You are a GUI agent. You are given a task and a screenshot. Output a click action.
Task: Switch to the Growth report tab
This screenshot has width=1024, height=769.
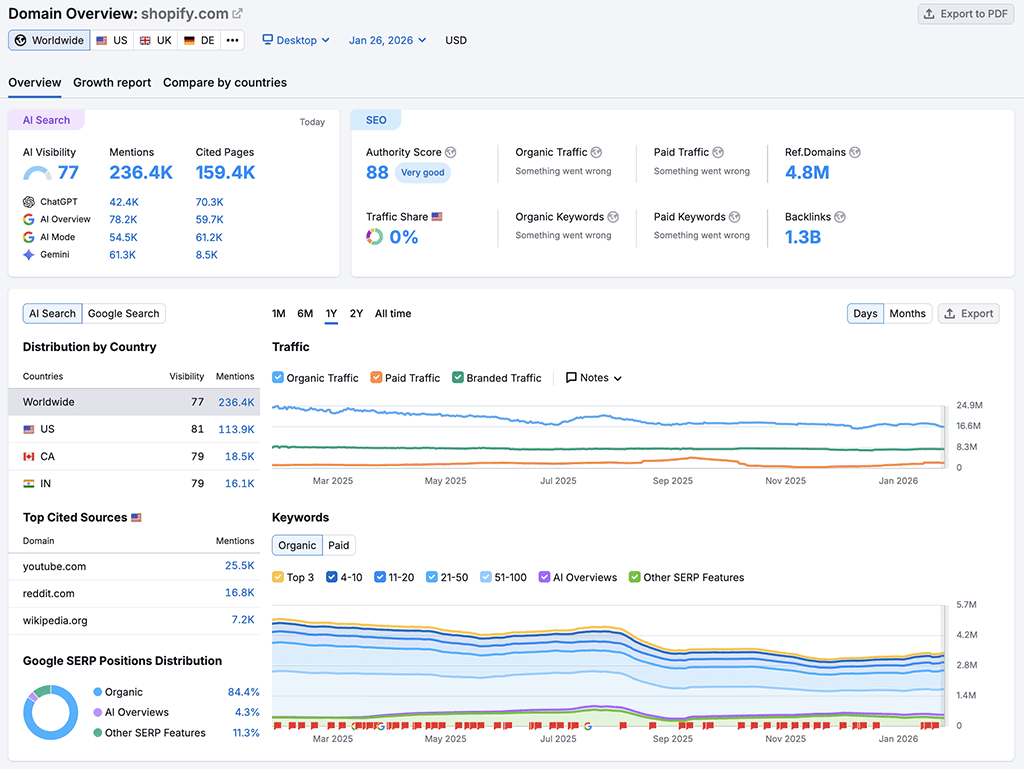click(x=111, y=83)
